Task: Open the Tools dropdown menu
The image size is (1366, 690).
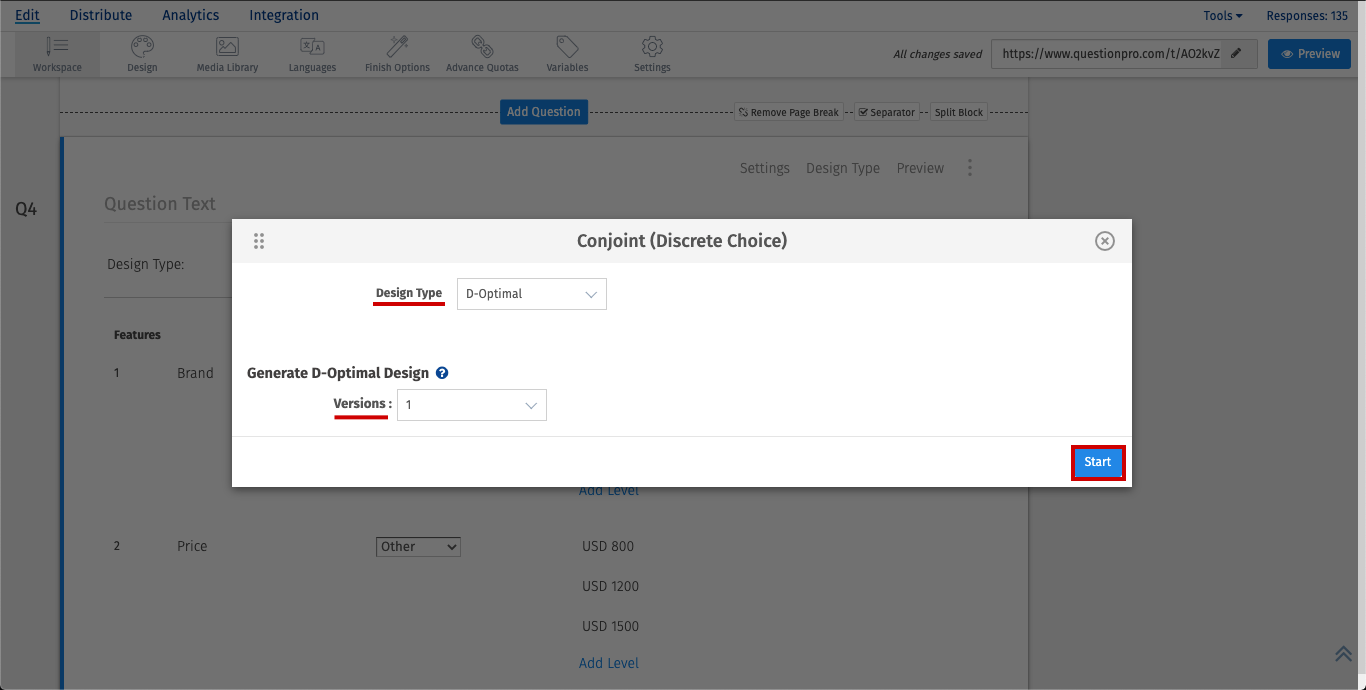Action: tap(1222, 15)
